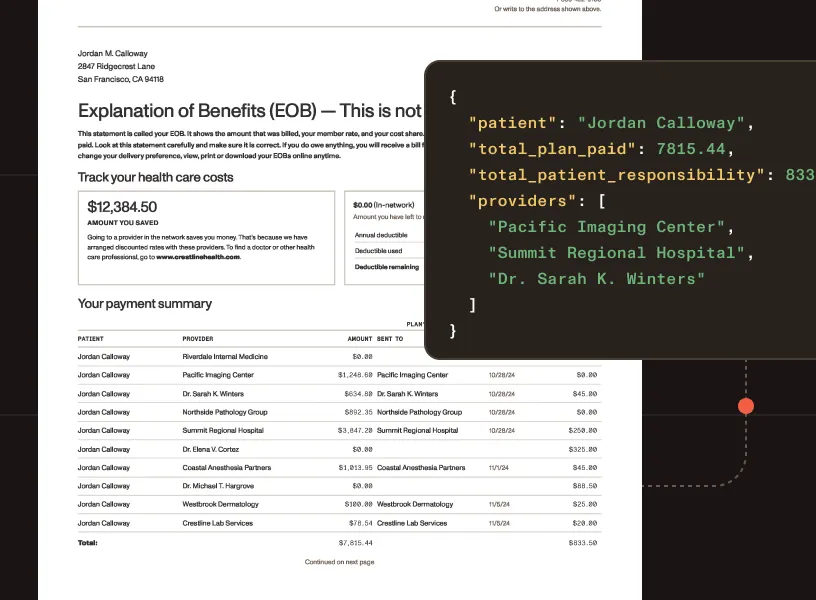816x600 pixels.
Task: Click the "total_patient_responsibility" JSON key
Action: [617, 175]
